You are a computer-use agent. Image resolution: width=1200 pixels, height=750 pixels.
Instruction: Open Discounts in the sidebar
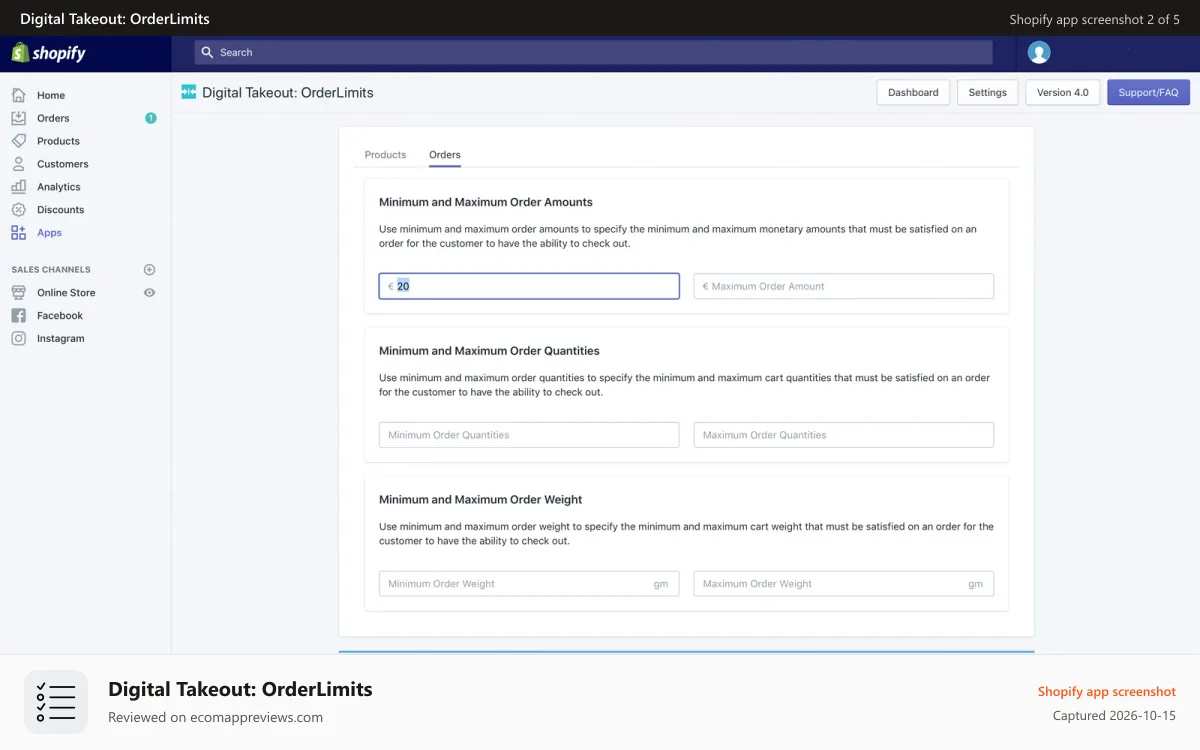click(61, 210)
